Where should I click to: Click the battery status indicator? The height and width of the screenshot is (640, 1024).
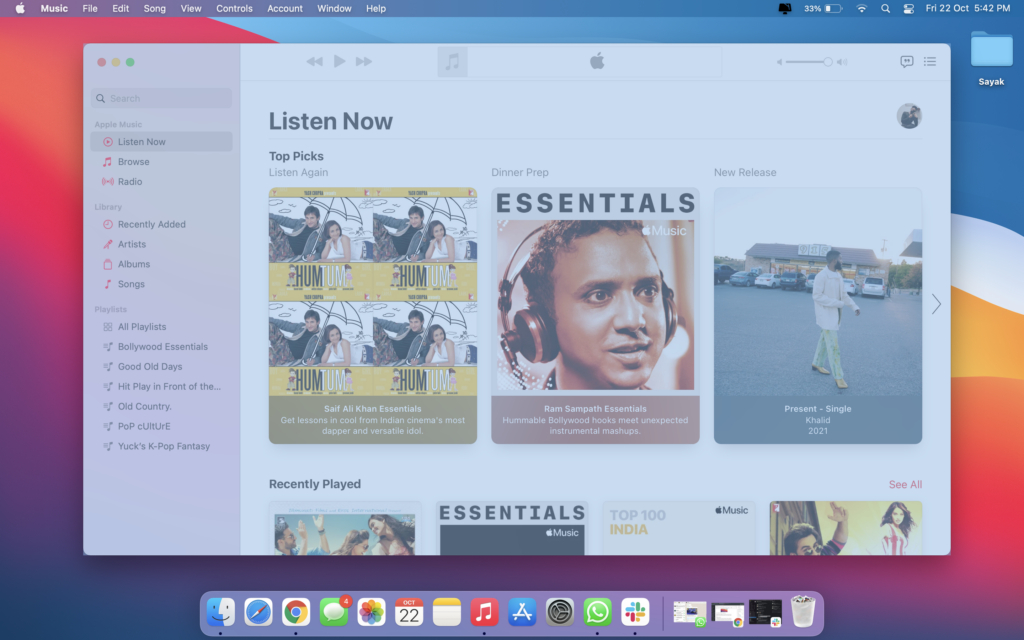coord(823,8)
